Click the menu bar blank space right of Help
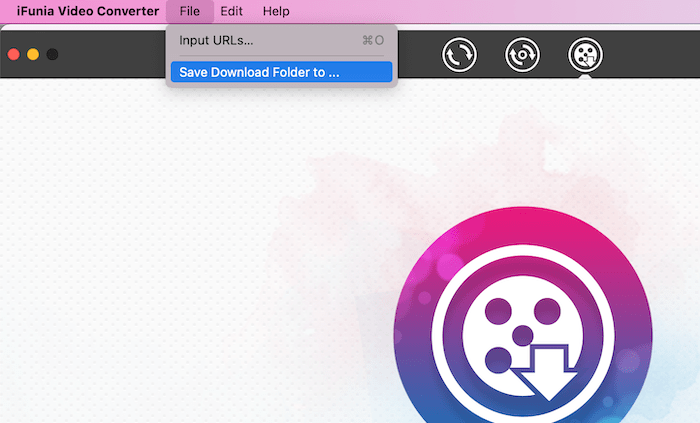The width and height of the screenshot is (700, 423). click(500, 11)
